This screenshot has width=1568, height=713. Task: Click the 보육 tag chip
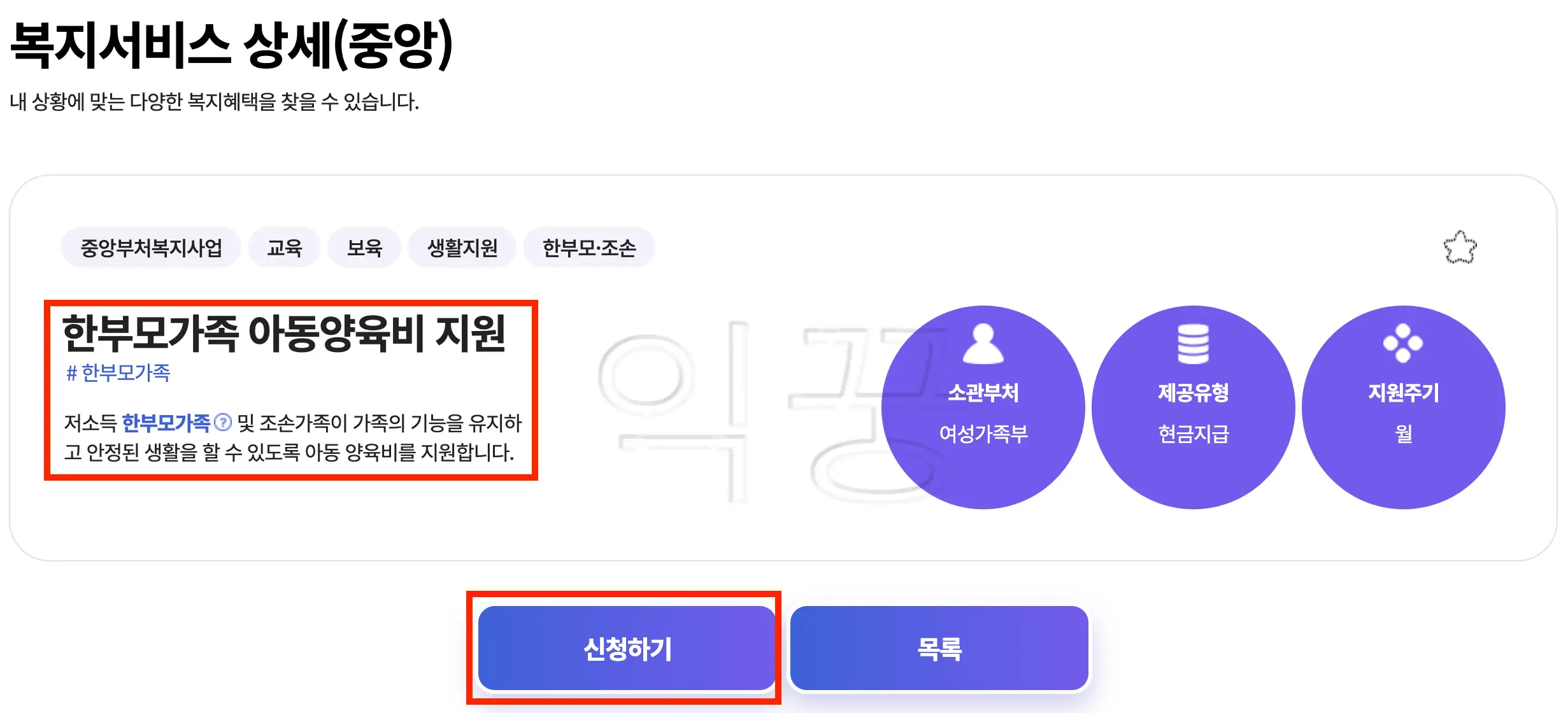(x=364, y=248)
